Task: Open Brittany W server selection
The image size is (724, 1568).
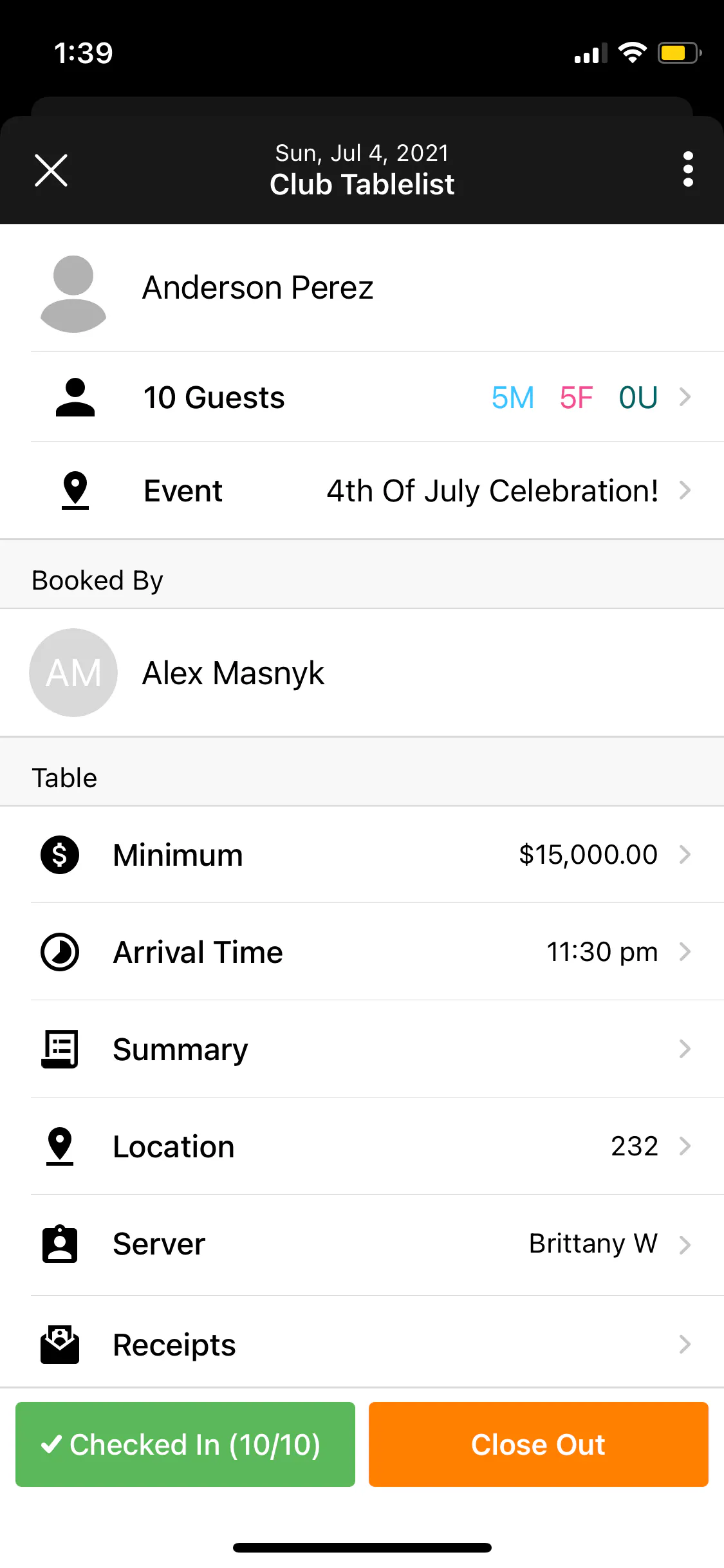Action: [593, 1244]
